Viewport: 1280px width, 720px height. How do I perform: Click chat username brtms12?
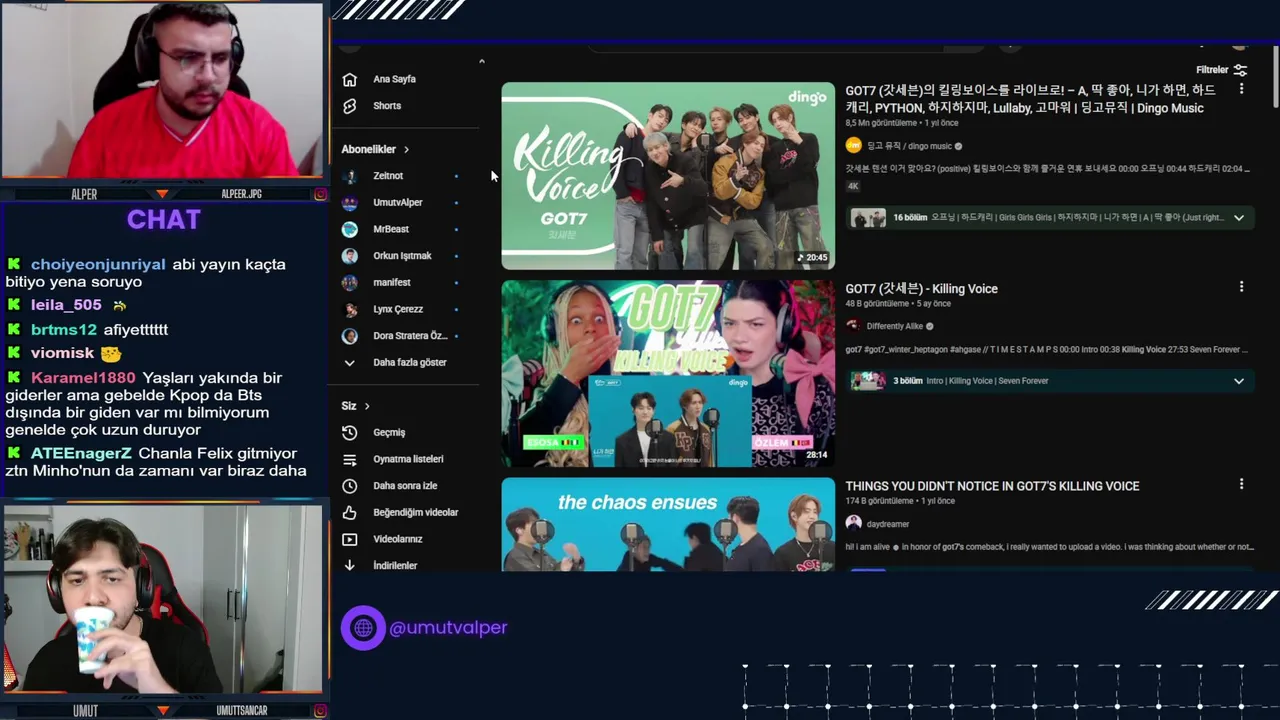(x=64, y=330)
